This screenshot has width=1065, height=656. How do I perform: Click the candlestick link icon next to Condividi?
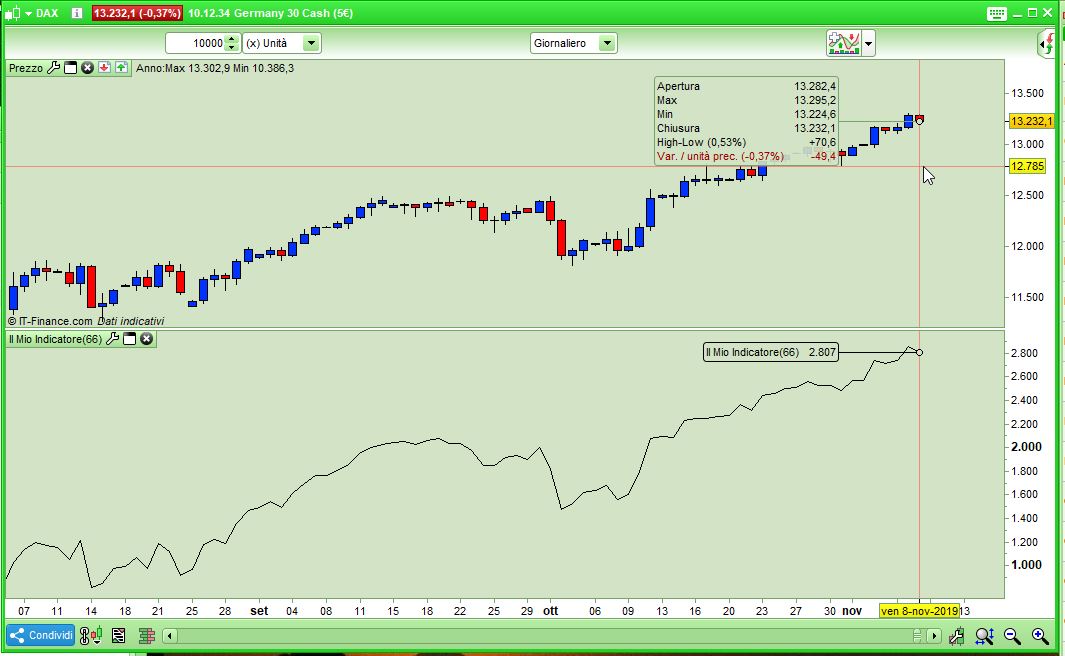coord(90,636)
